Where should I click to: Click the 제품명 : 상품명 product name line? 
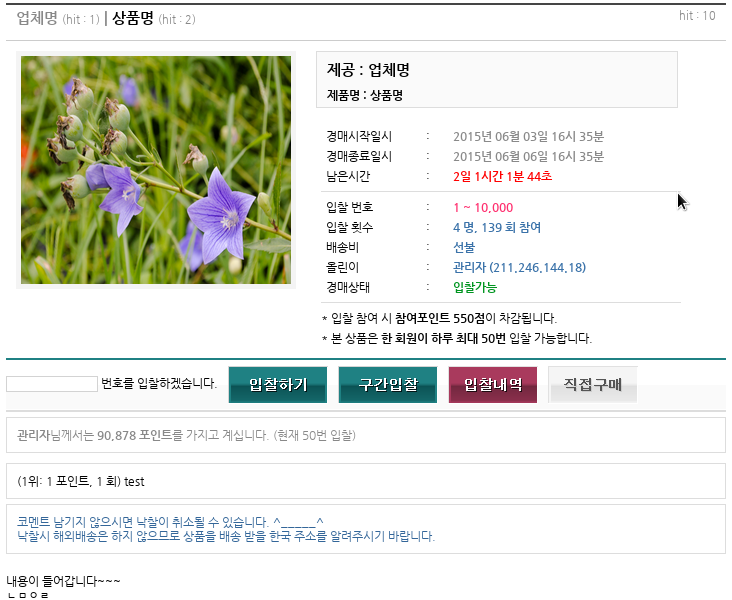coord(364,96)
